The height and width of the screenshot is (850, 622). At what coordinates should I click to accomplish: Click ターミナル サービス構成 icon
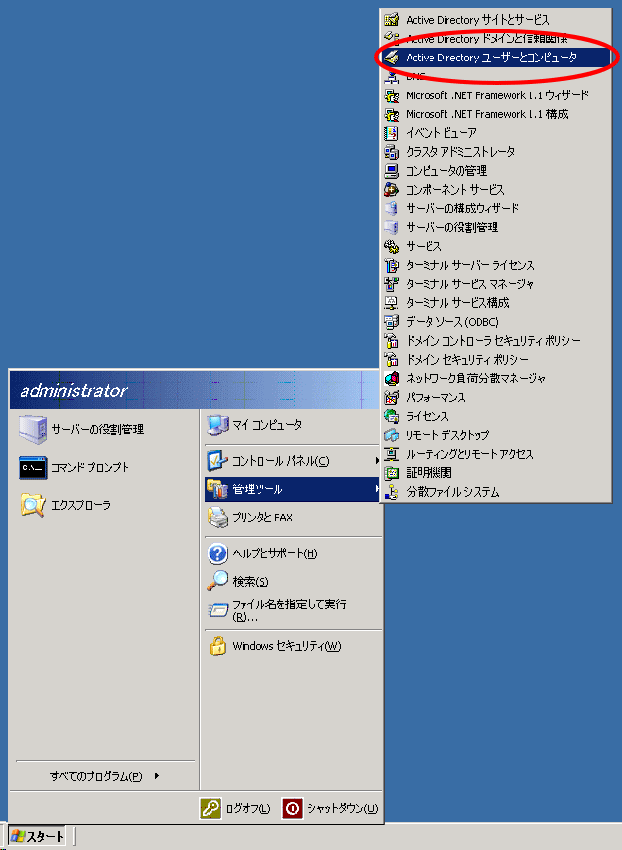(392, 303)
